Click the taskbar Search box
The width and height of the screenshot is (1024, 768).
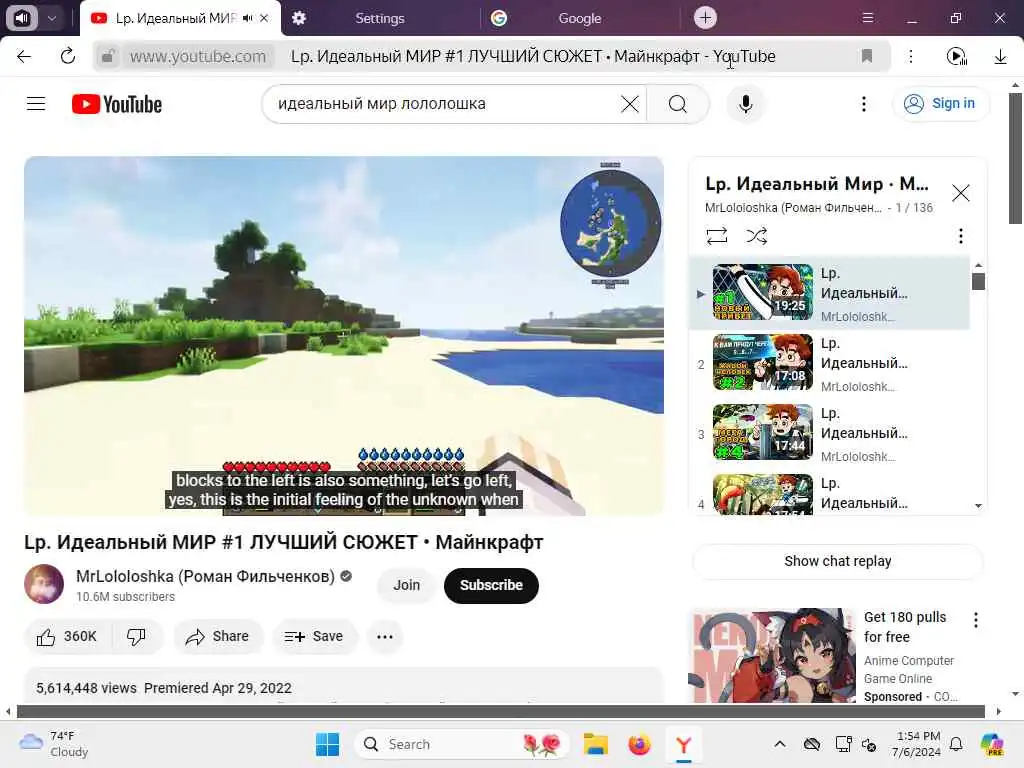(x=462, y=744)
